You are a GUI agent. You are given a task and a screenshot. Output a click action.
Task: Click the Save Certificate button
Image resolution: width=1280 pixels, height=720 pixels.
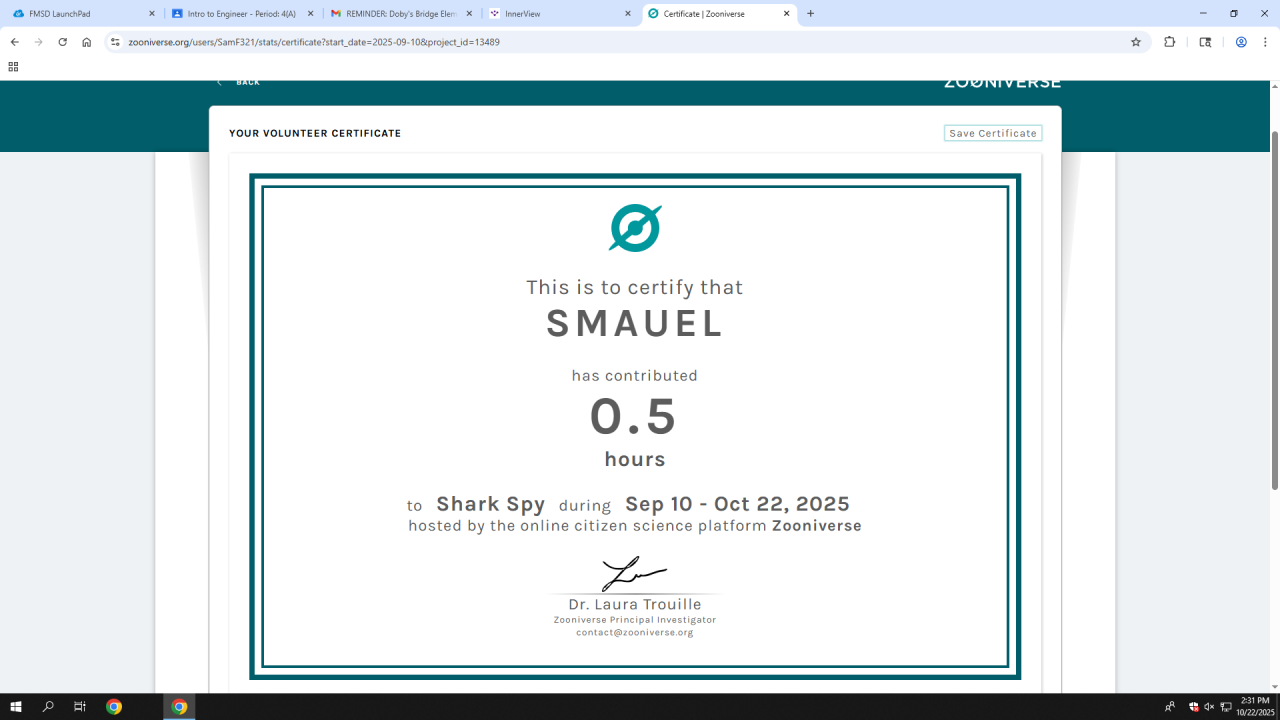tap(993, 133)
